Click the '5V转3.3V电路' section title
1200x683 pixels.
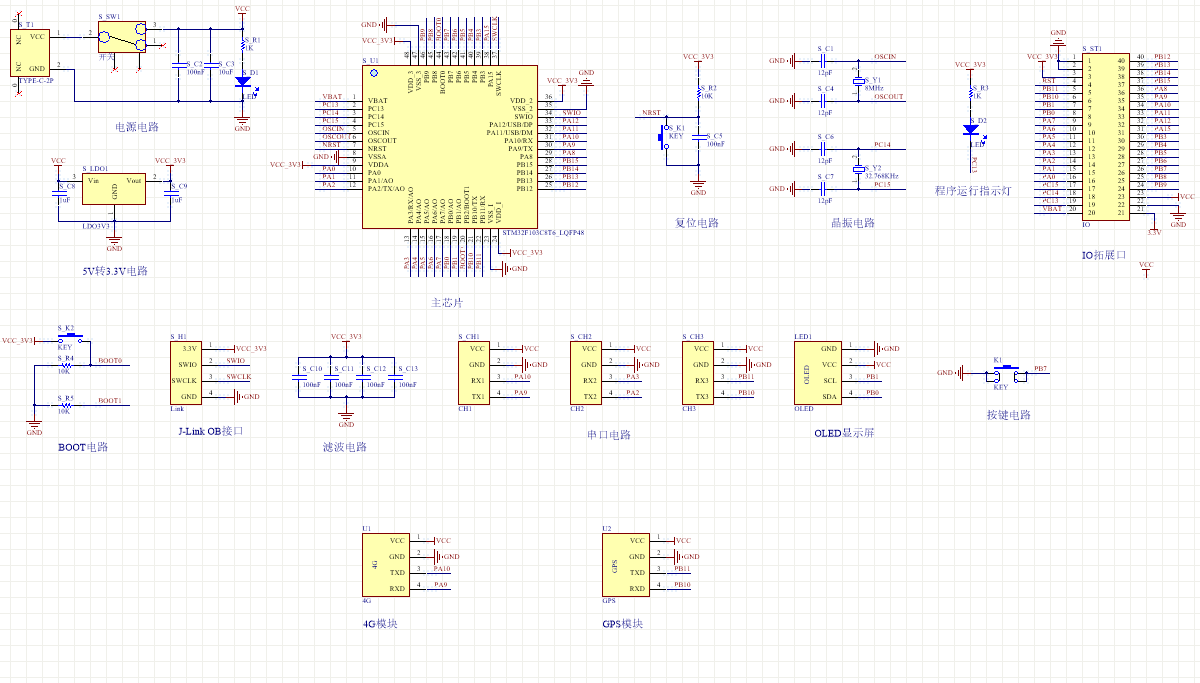point(114,271)
